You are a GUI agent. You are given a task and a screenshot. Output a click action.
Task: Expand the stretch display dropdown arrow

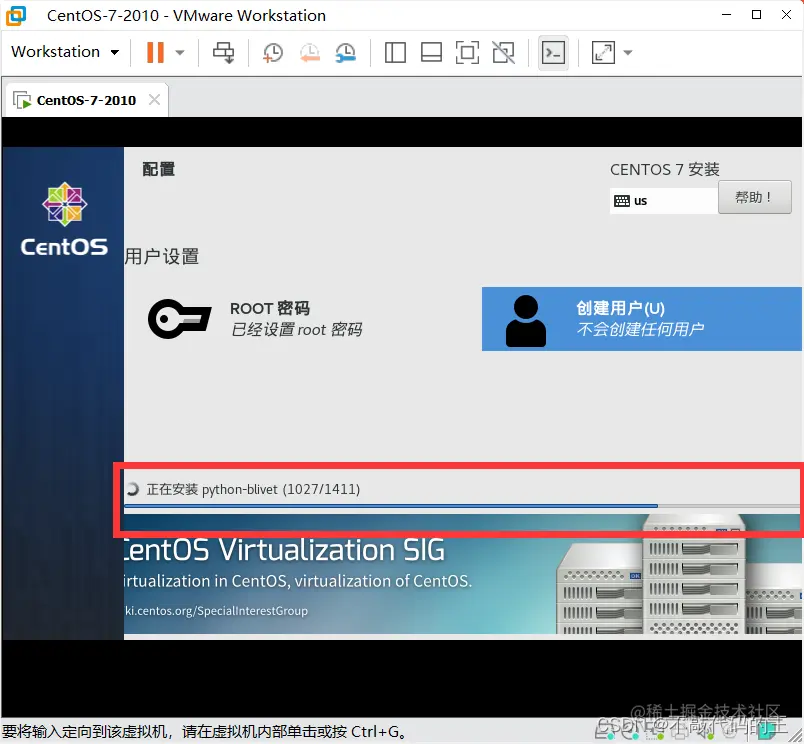click(x=628, y=52)
